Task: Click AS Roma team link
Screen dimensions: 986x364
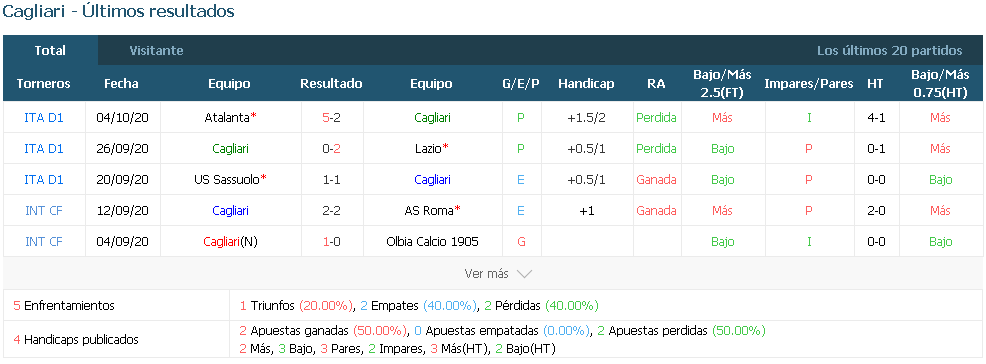Action: tap(428, 211)
